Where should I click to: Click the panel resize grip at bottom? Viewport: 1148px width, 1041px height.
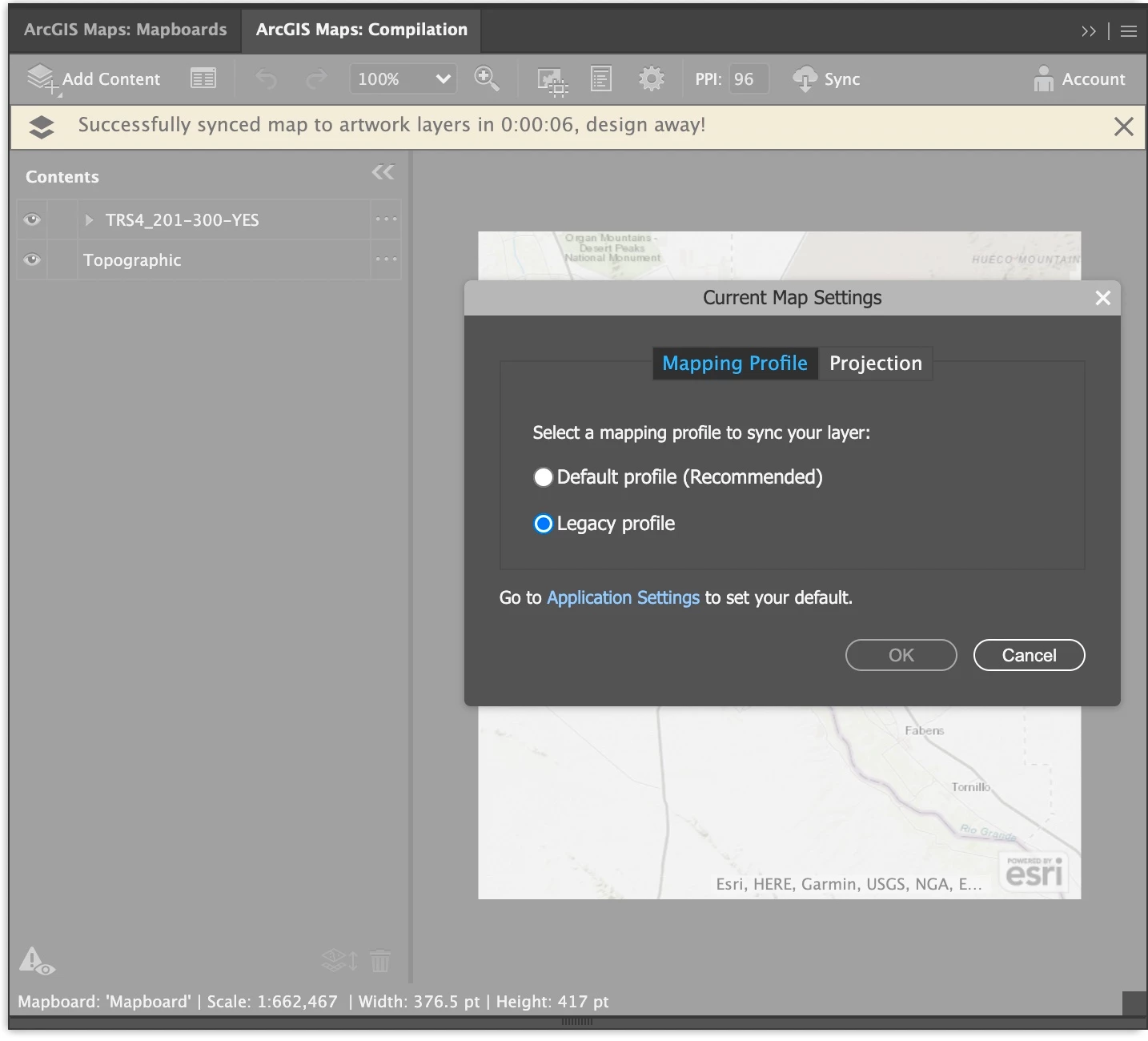coord(577,1022)
